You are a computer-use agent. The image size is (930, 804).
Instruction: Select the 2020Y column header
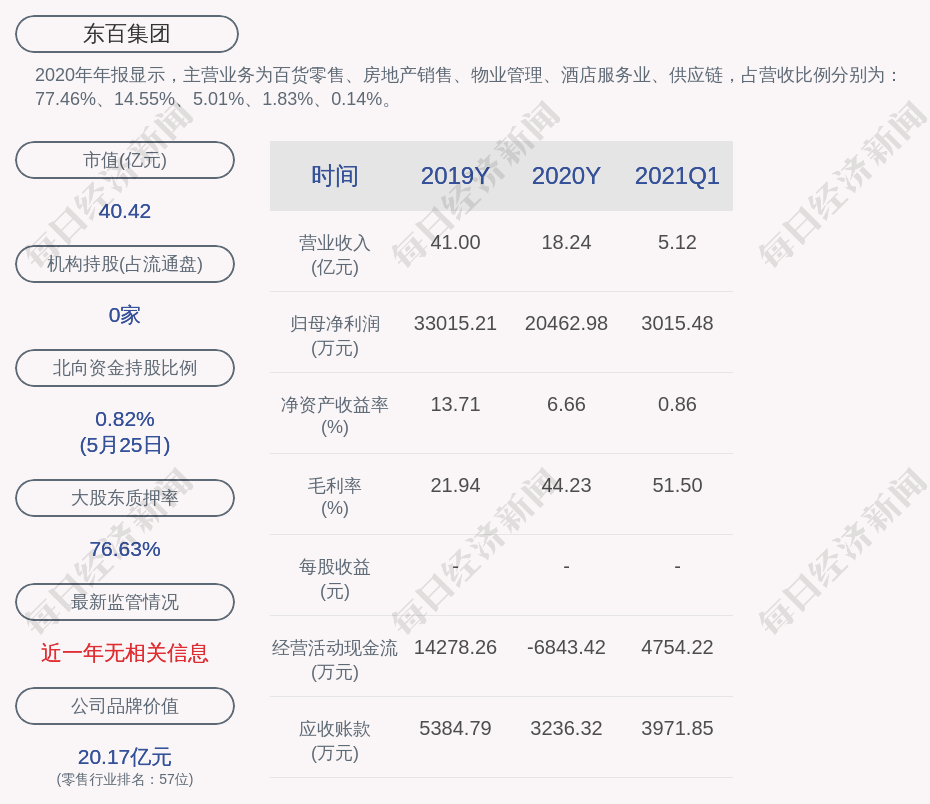click(565, 176)
